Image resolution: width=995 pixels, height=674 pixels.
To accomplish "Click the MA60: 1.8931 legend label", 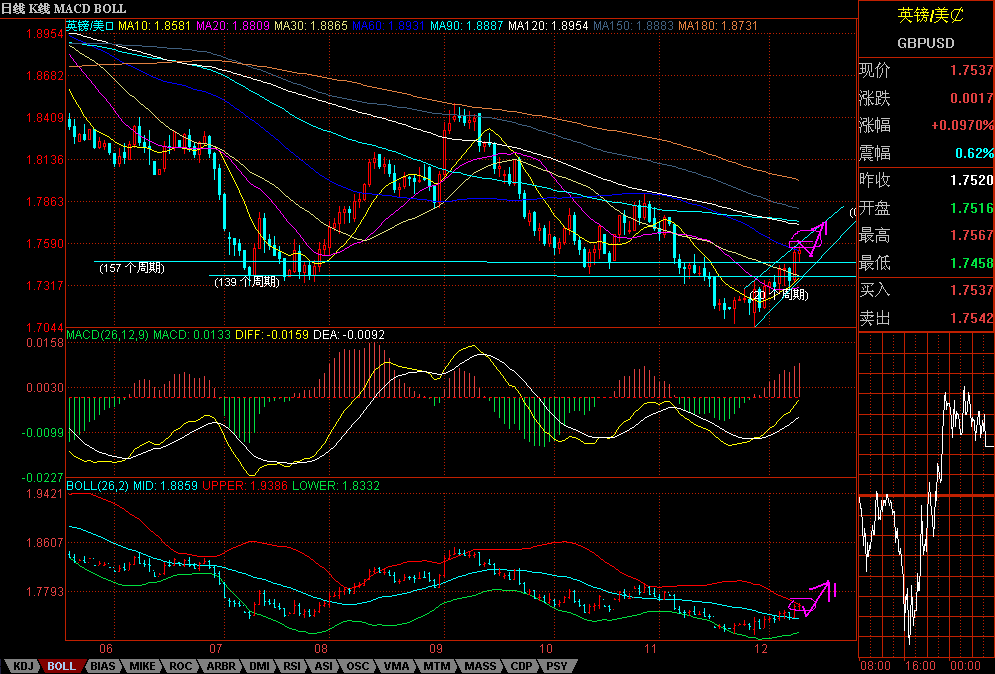I will (388, 26).
